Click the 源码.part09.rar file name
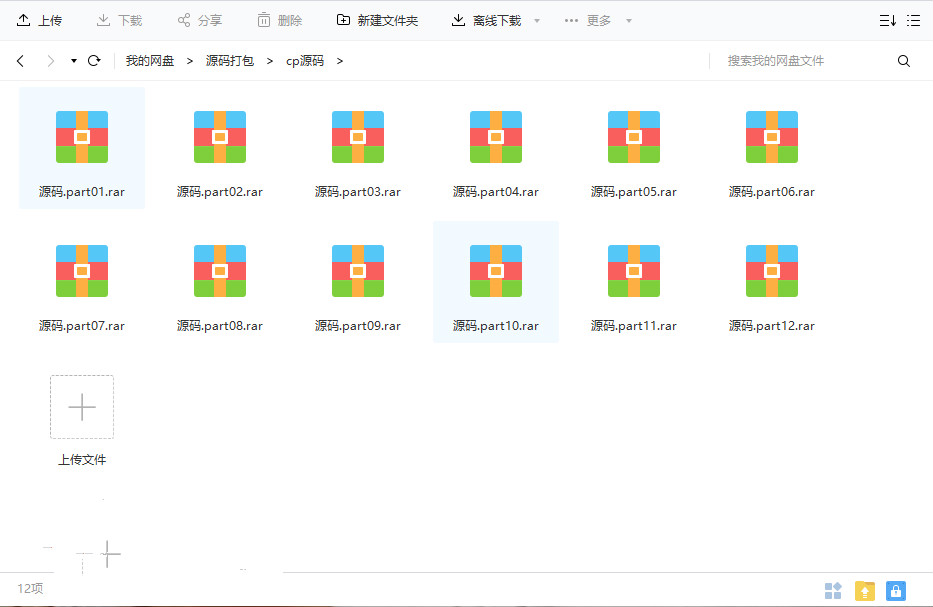This screenshot has height=607, width=933. point(358,326)
